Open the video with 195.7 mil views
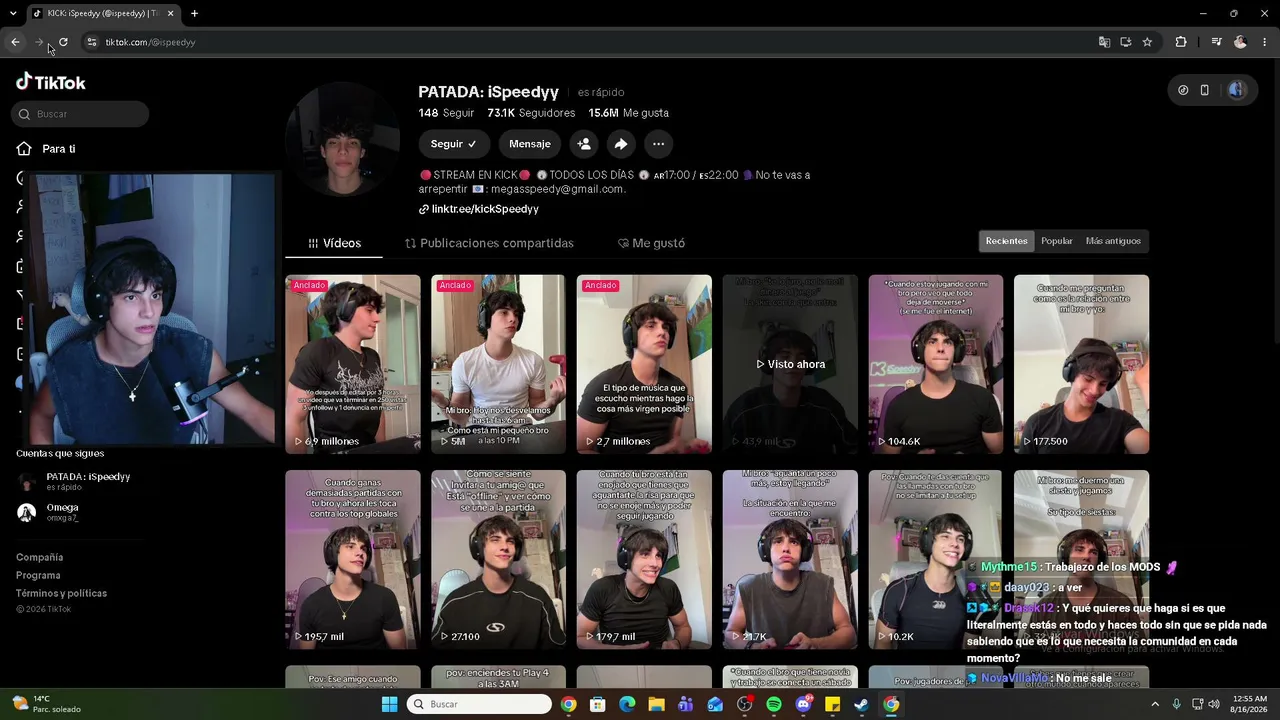 pyautogui.click(x=353, y=560)
